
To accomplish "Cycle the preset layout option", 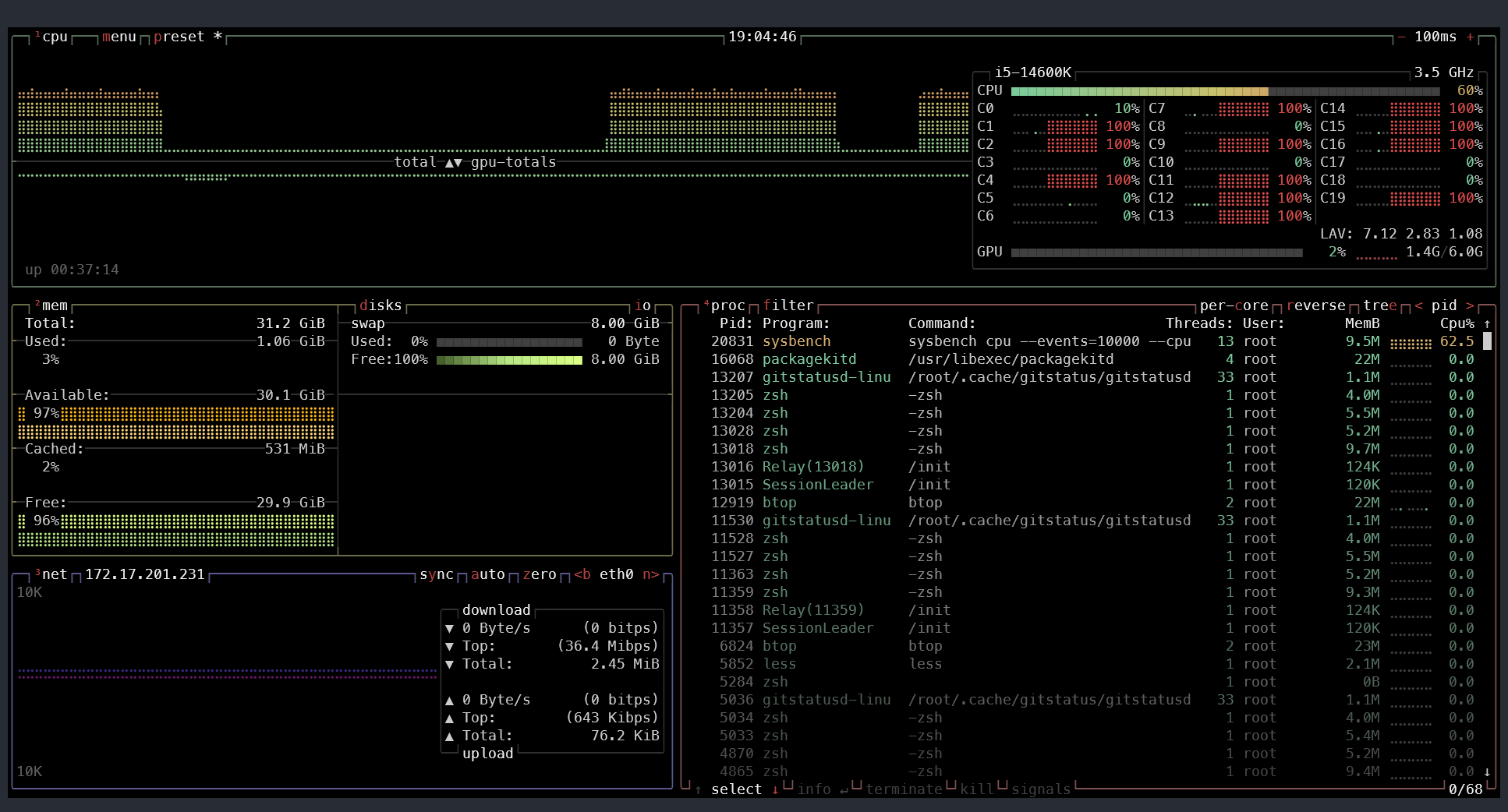I will click(179, 37).
